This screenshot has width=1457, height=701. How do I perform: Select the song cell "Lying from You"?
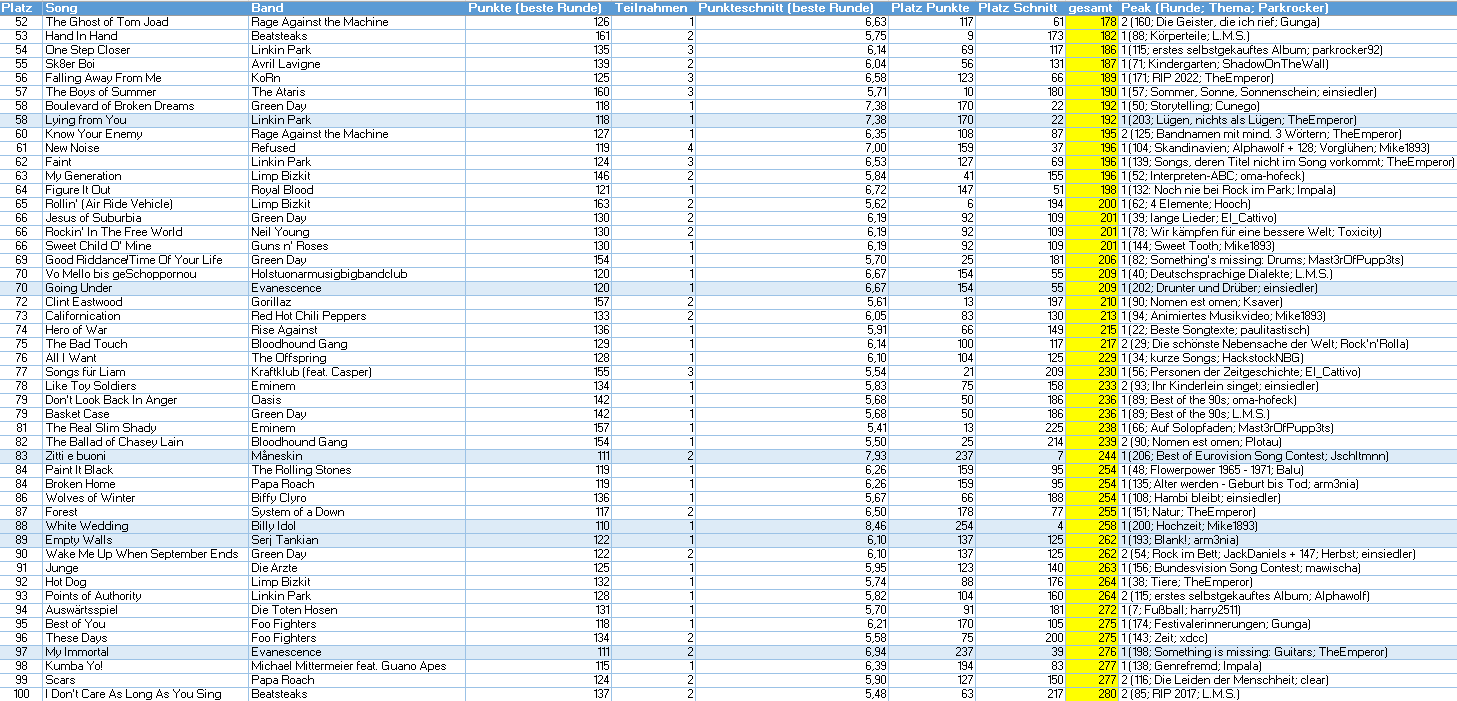point(146,120)
